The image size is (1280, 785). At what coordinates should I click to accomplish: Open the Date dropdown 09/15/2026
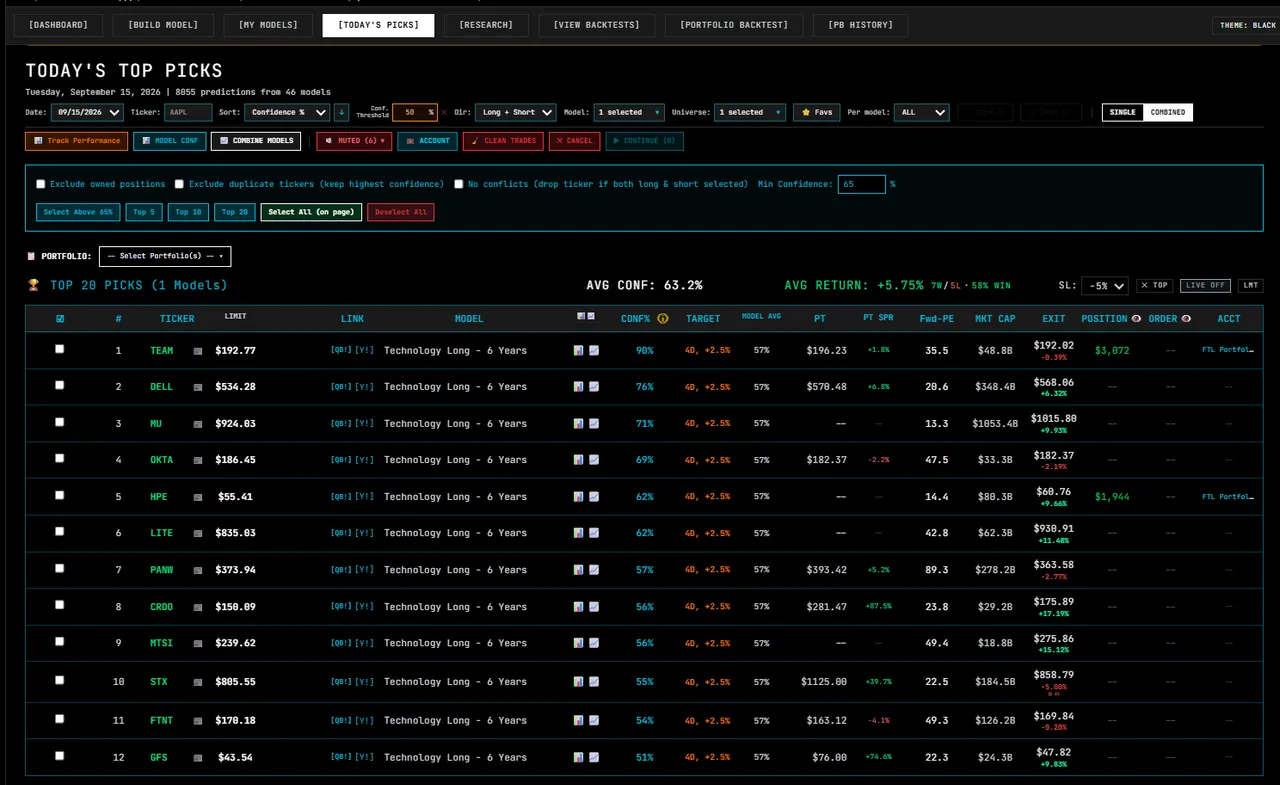coord(87,113)
